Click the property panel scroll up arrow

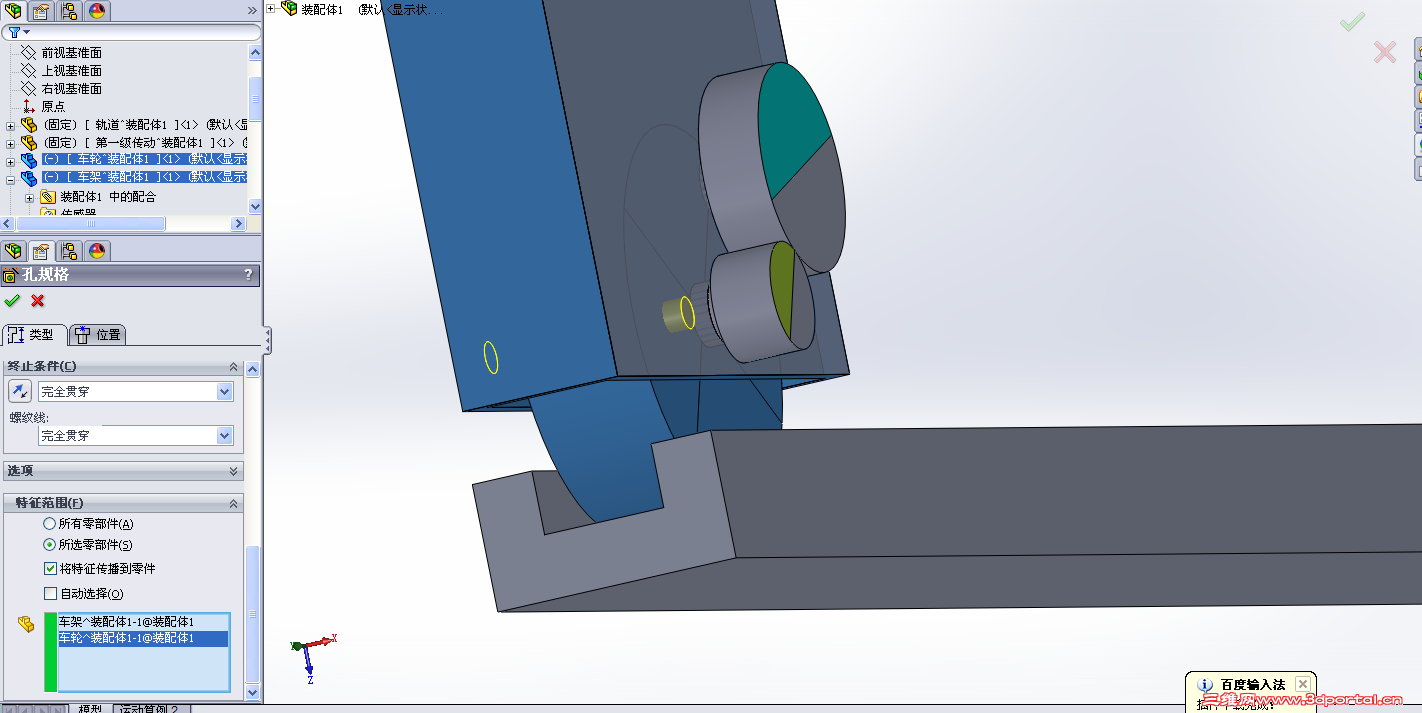[252, 370]
